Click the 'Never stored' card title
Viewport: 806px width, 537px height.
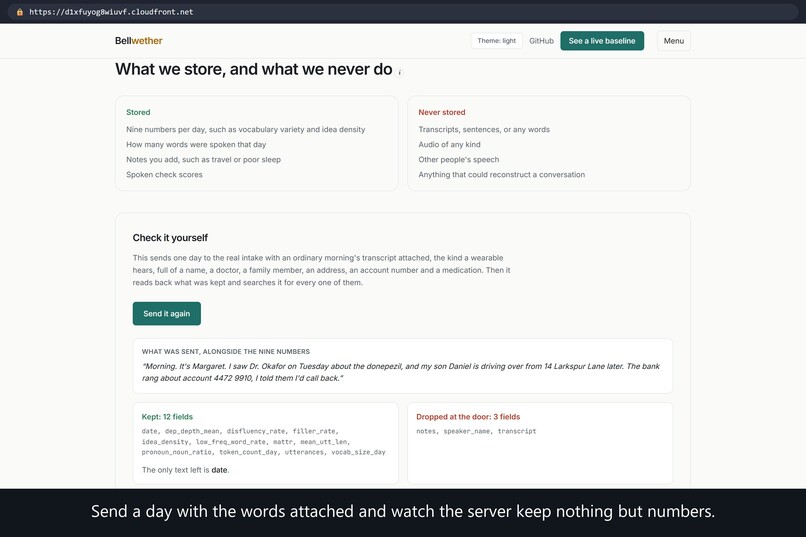pyautogui.click(x=442, y=112)
